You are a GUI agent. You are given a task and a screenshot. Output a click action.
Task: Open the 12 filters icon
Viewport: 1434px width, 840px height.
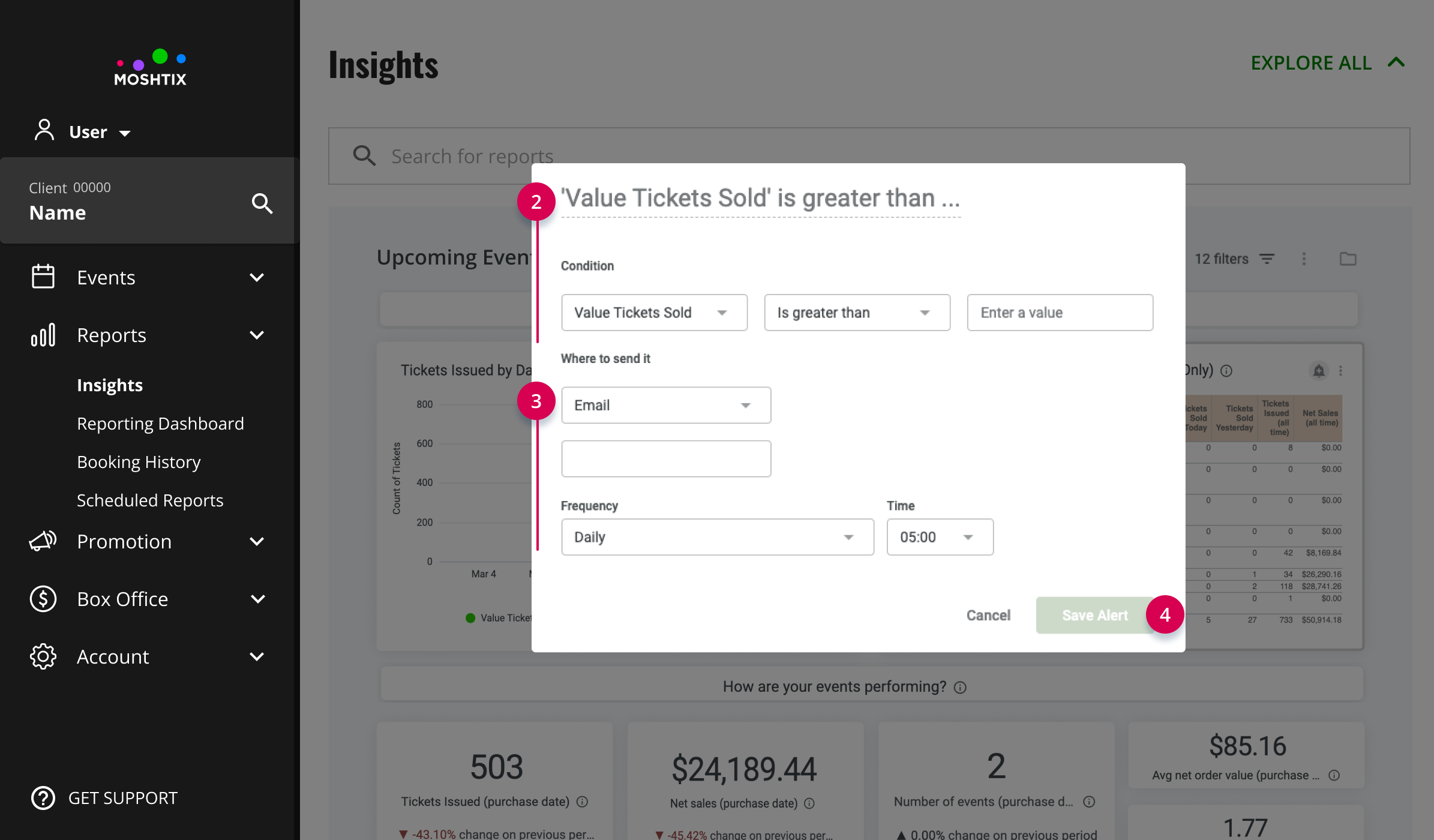tap(1267, 259)
